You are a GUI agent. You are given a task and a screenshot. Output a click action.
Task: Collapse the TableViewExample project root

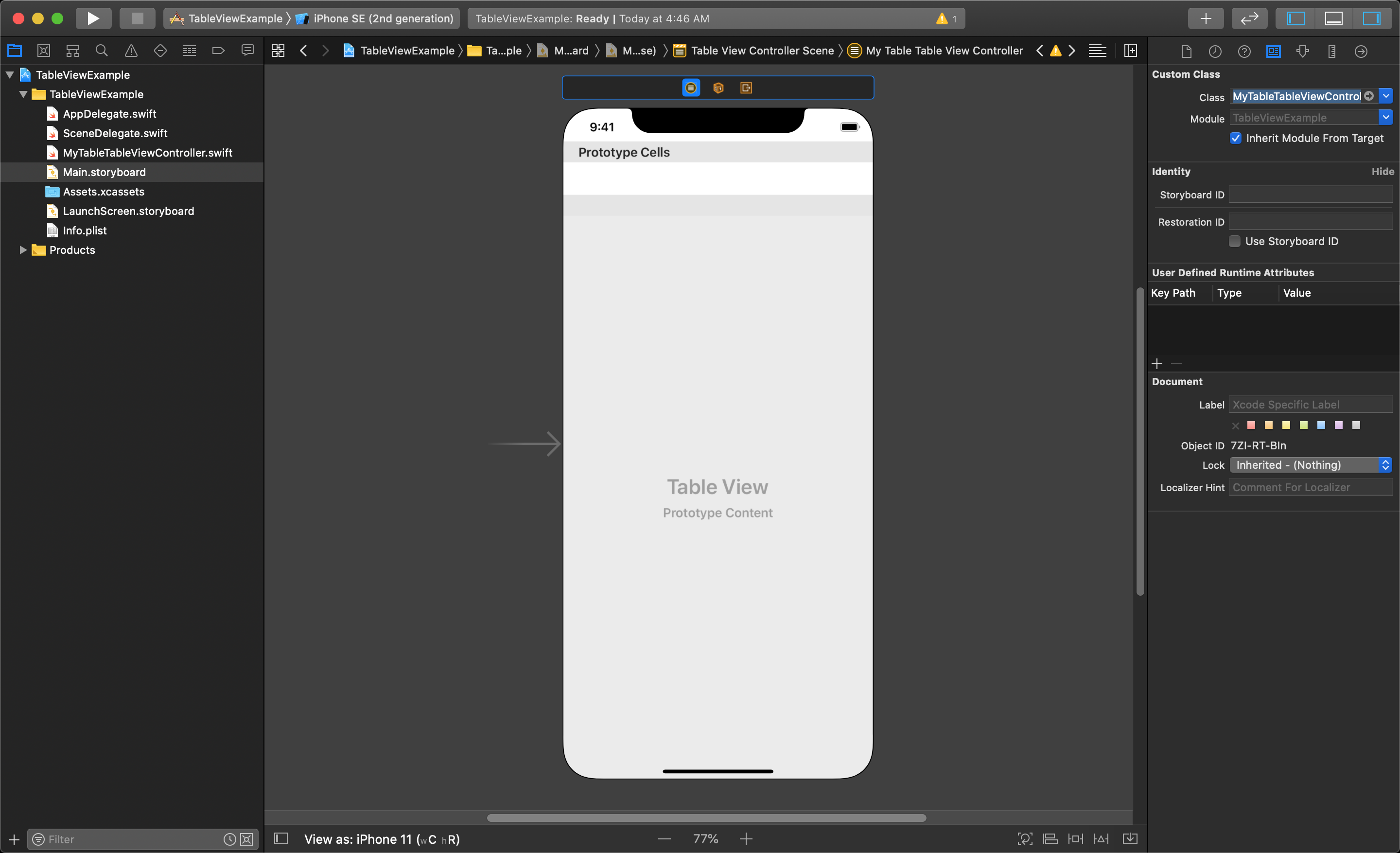[x=10, y=74]
